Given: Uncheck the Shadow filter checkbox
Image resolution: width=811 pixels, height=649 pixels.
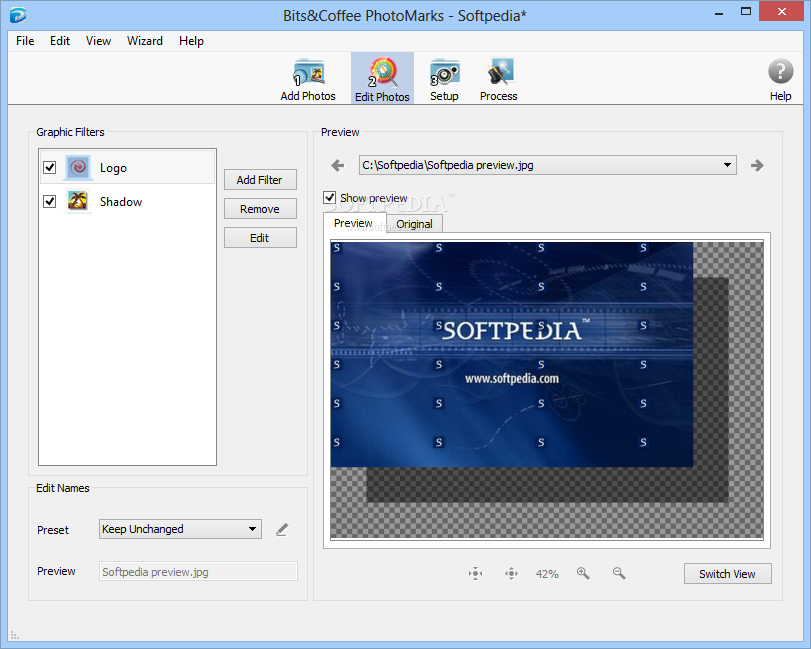Looking at the screenshot, I should click(x=50, y=201).
